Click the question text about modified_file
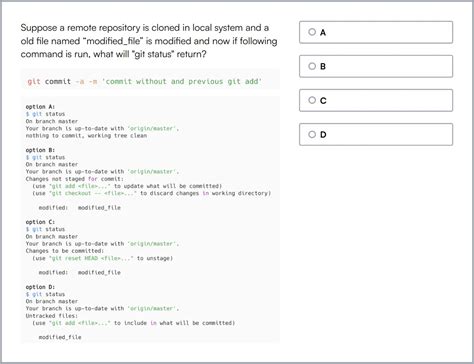The width and height of the screenshot is (474, 364). click(x=149, y=41)
